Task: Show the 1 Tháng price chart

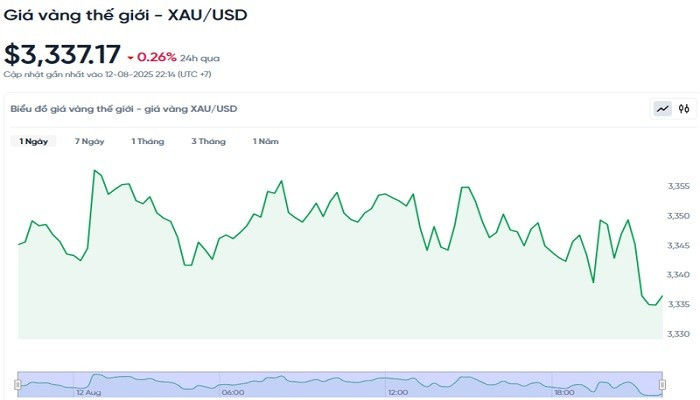Action: (x=148, y=142)
